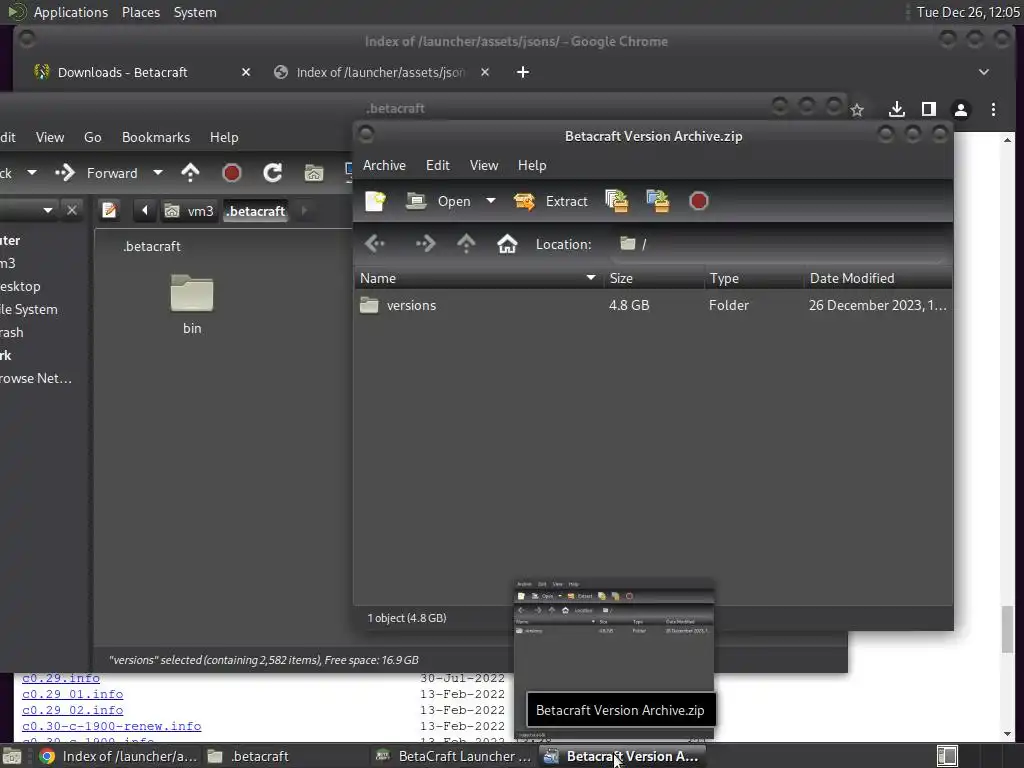The image size is (1024, 768).
Task: Toggle Chrome's side panel button
Action: (929, 110)
